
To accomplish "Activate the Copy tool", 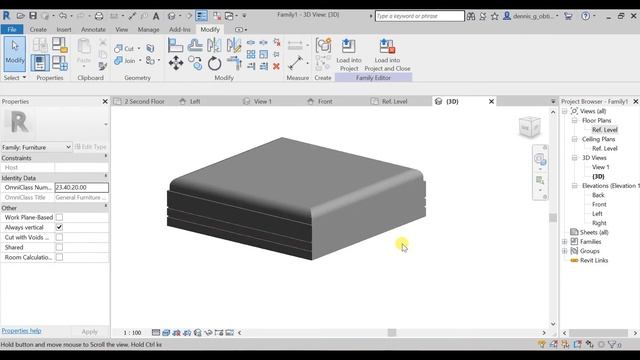I will pos(195,63).
